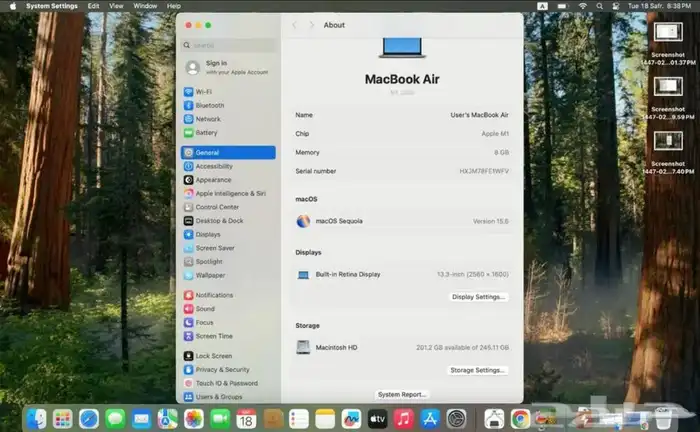This screenshot has width=700, height=432.
Task: Open Calendar showing 18 in the Dock
Action: [x=246, y=419]
